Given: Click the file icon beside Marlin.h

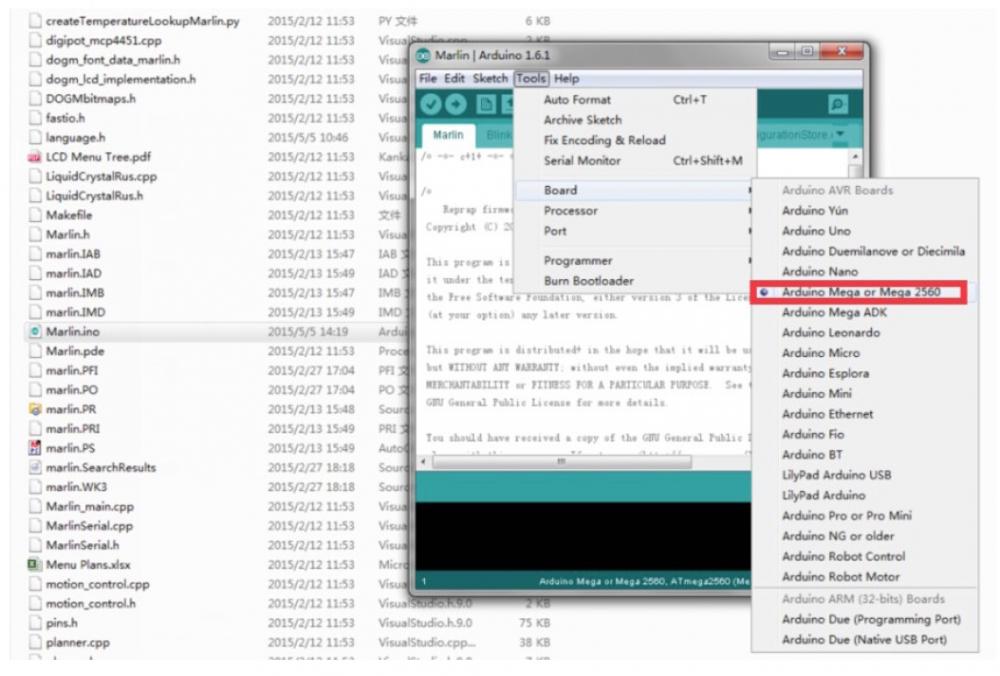Looking at the screenshot, I should click(35, 235).
